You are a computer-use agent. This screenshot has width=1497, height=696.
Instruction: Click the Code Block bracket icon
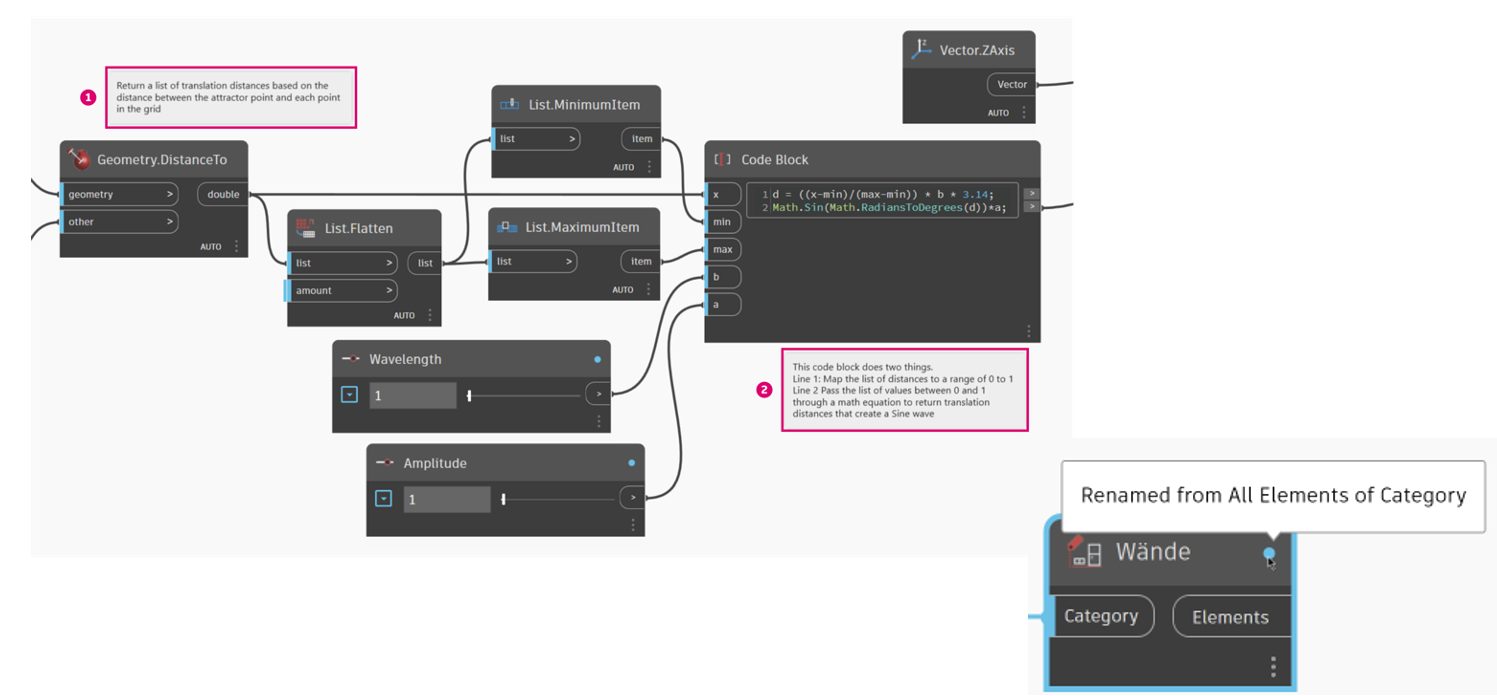click(x=722, y=159)
